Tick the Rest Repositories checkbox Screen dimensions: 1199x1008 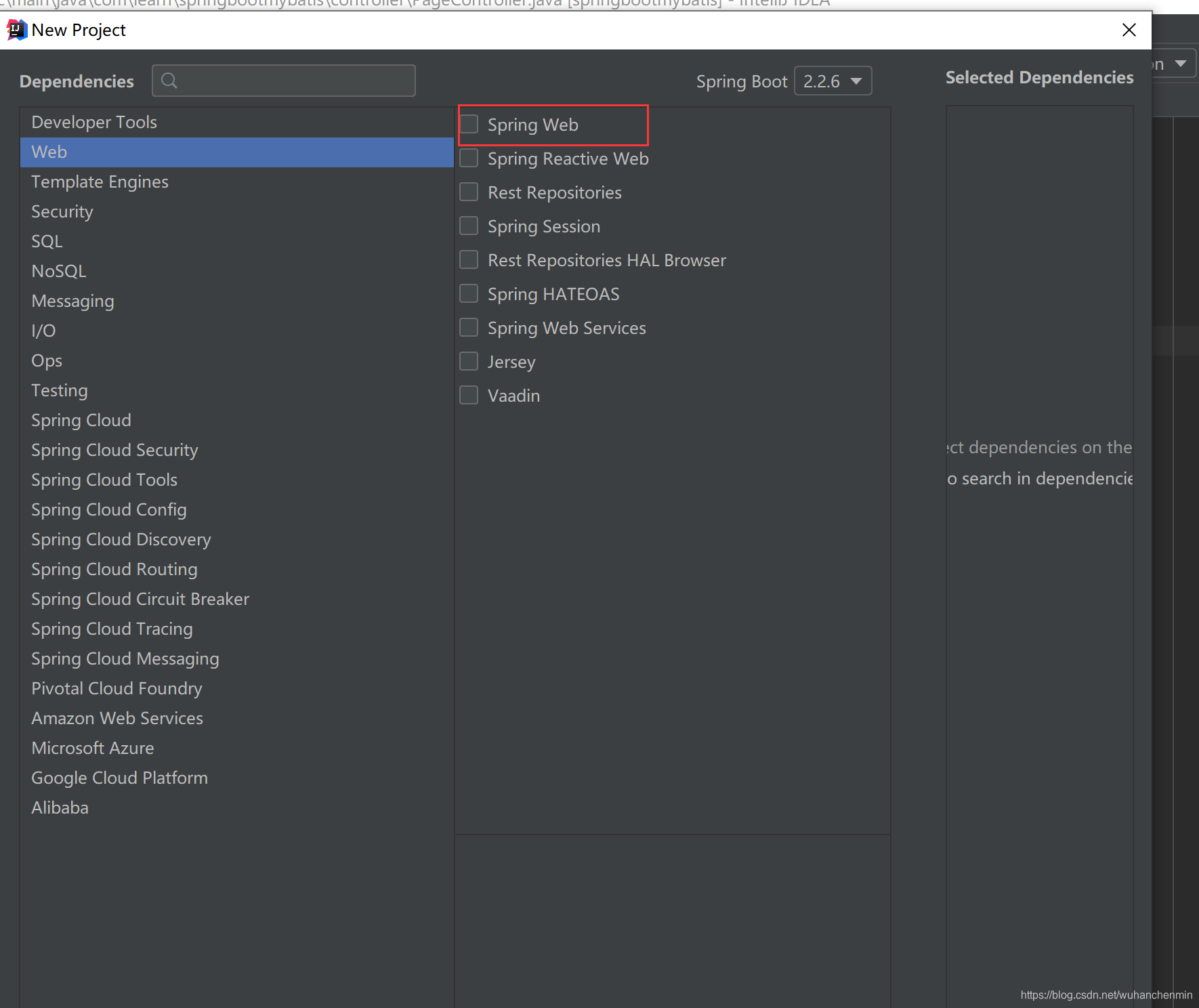click(469, 192)
